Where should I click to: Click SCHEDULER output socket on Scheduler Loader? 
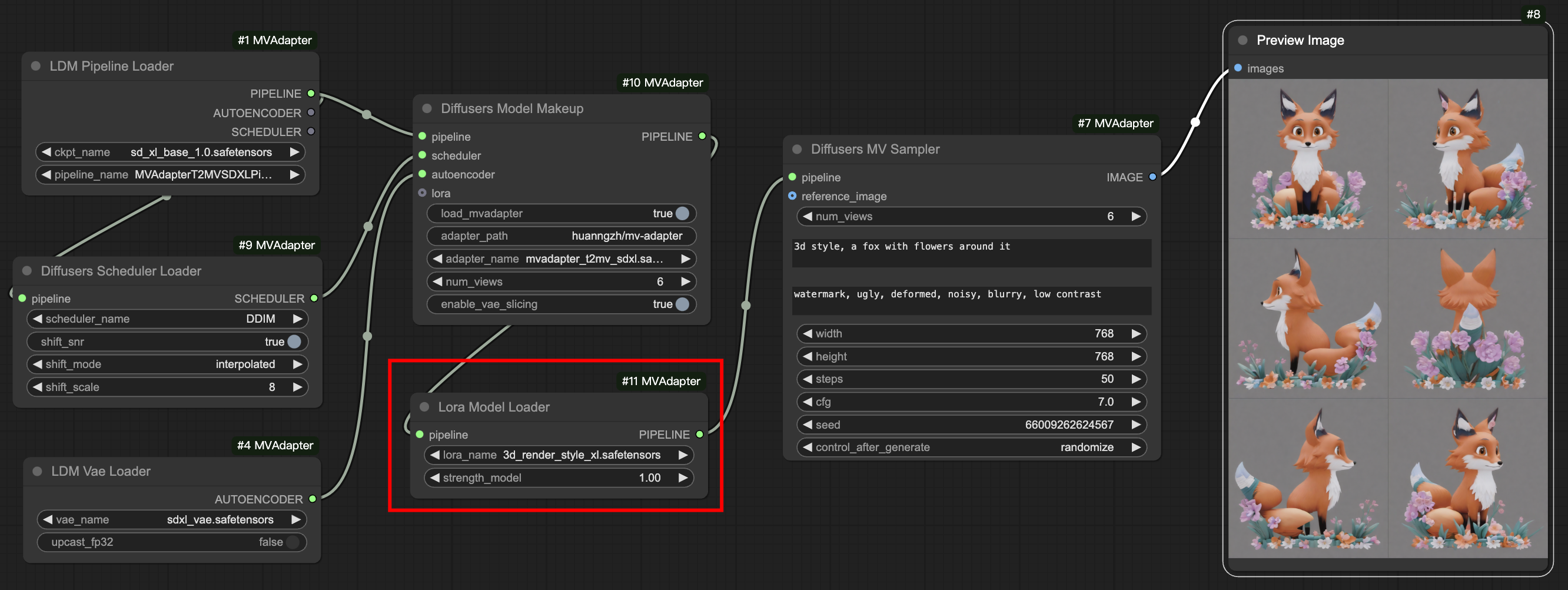(314, 299)
